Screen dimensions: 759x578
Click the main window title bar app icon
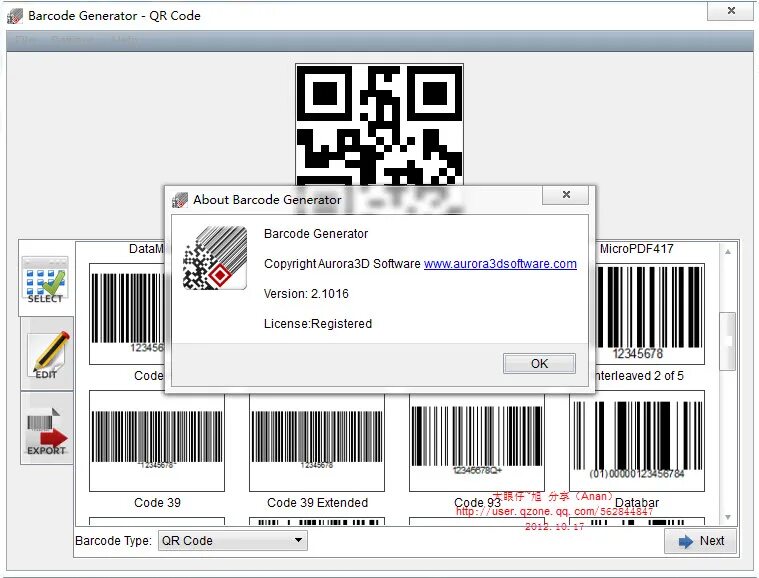tap(15, 16)
